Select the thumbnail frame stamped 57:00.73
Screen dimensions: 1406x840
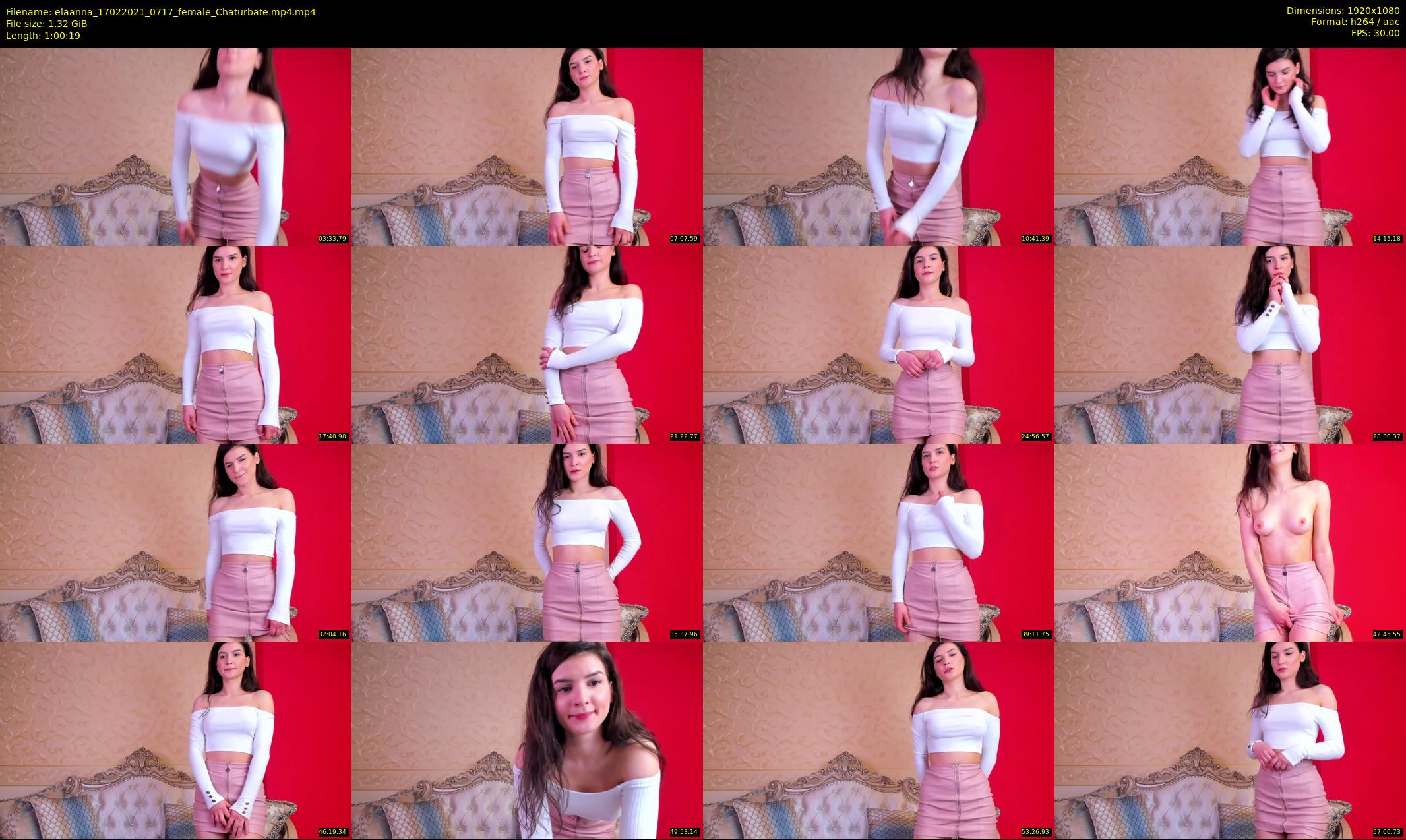(x=1230, y=740)
